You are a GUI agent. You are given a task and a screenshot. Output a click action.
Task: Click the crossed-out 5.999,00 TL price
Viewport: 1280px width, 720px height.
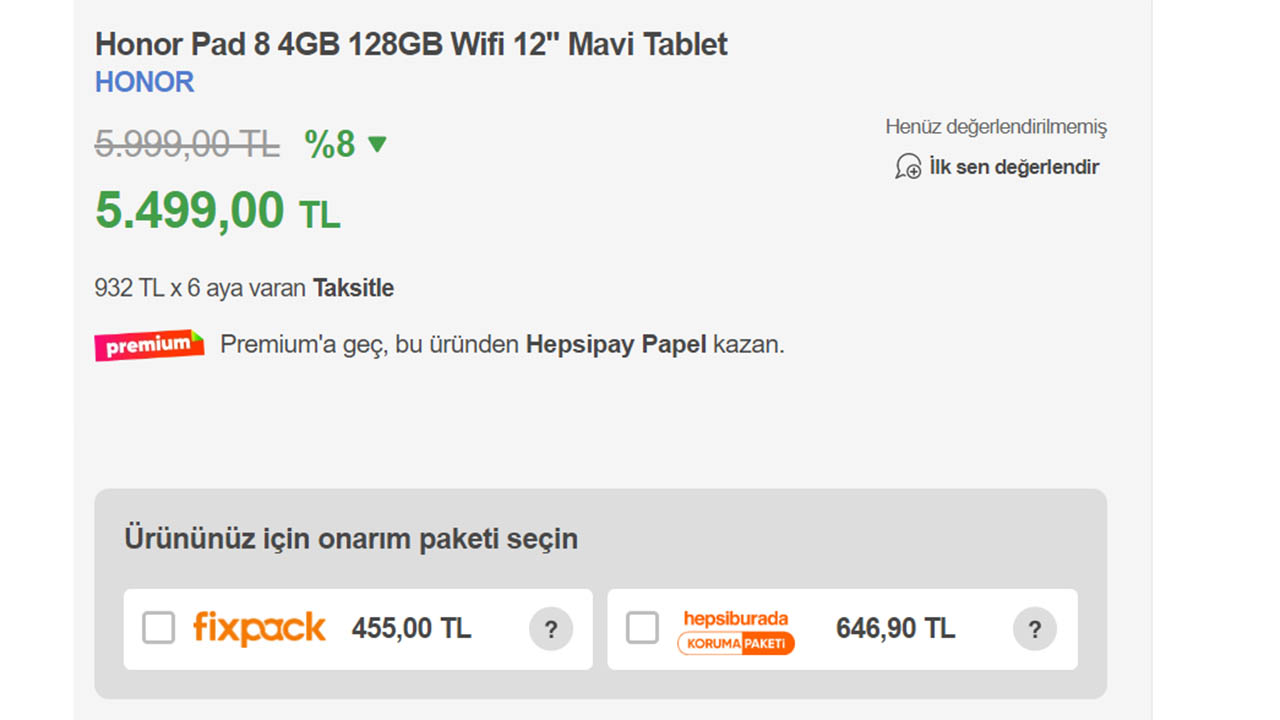187,144
